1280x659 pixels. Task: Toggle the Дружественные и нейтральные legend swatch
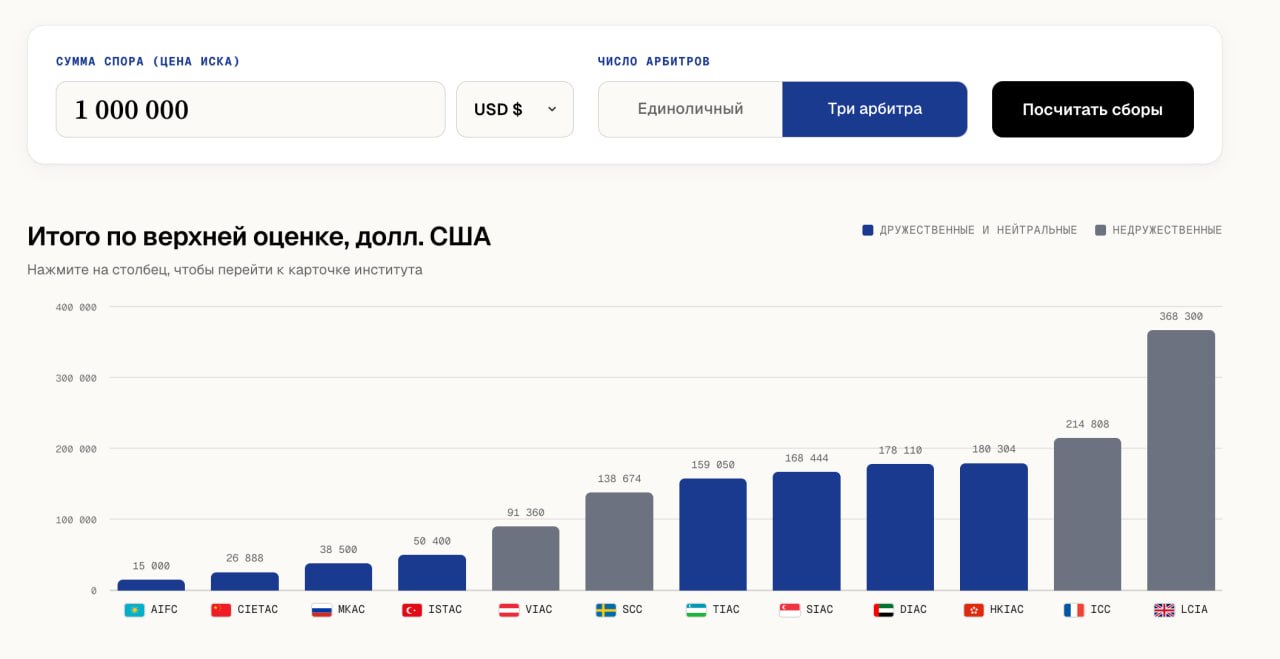(x=868, y=230)
